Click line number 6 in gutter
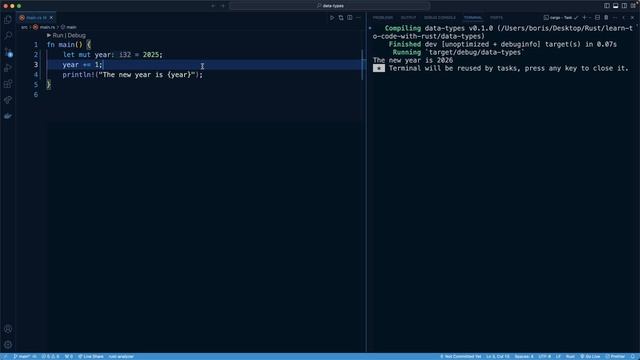This screenshot has width=640, height=360. [x=36, y=95]
